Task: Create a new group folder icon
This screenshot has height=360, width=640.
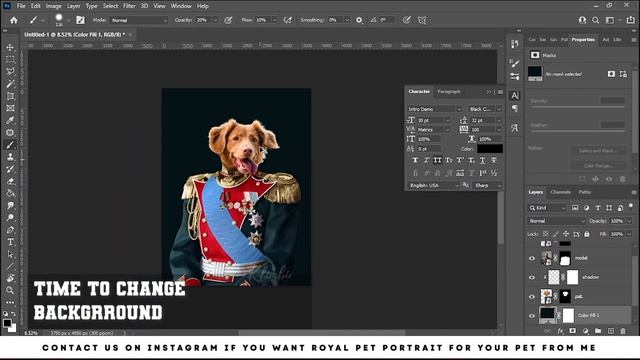Action: tap(598, 331)
